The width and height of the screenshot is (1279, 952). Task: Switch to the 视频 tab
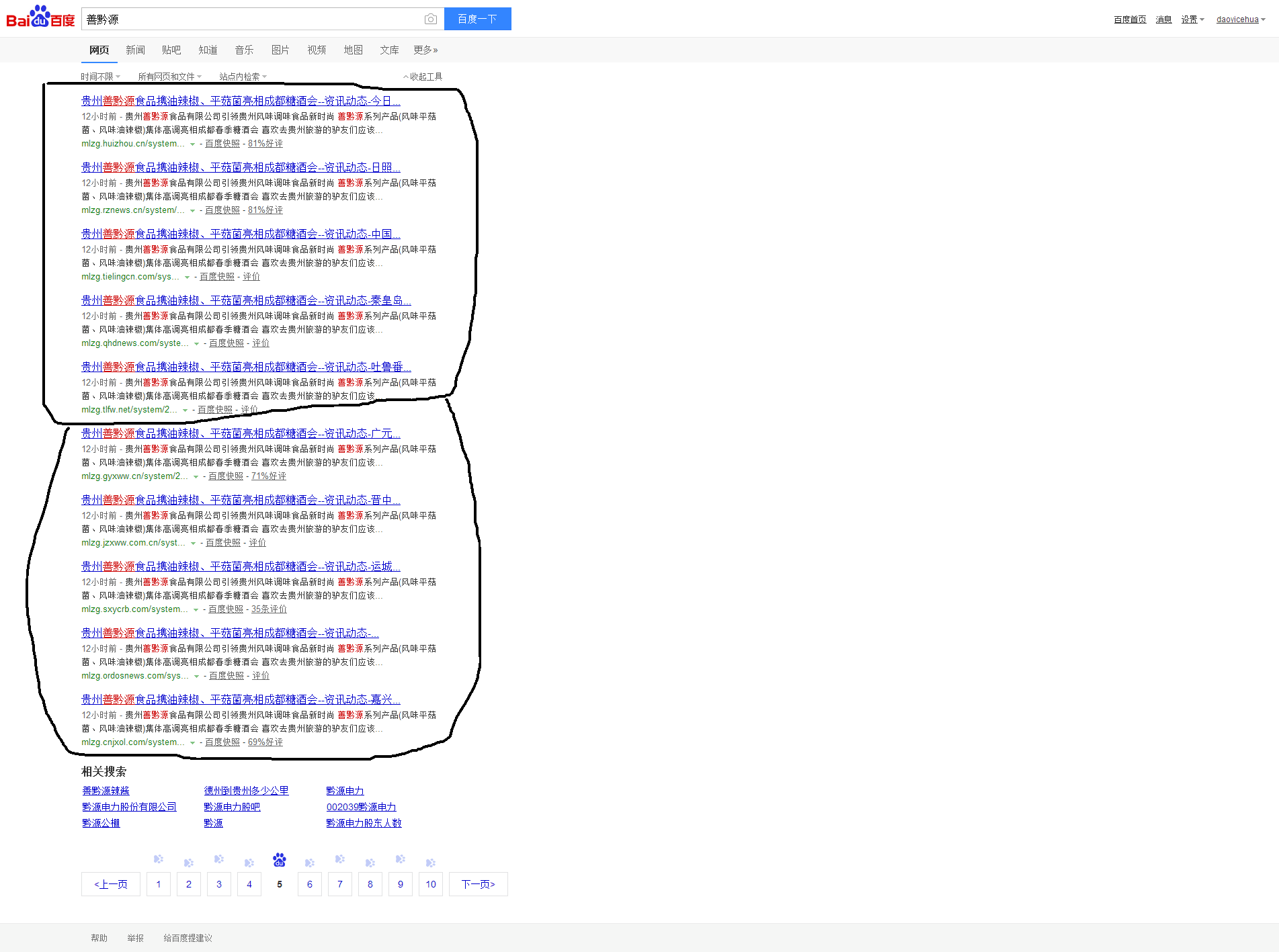317,50
